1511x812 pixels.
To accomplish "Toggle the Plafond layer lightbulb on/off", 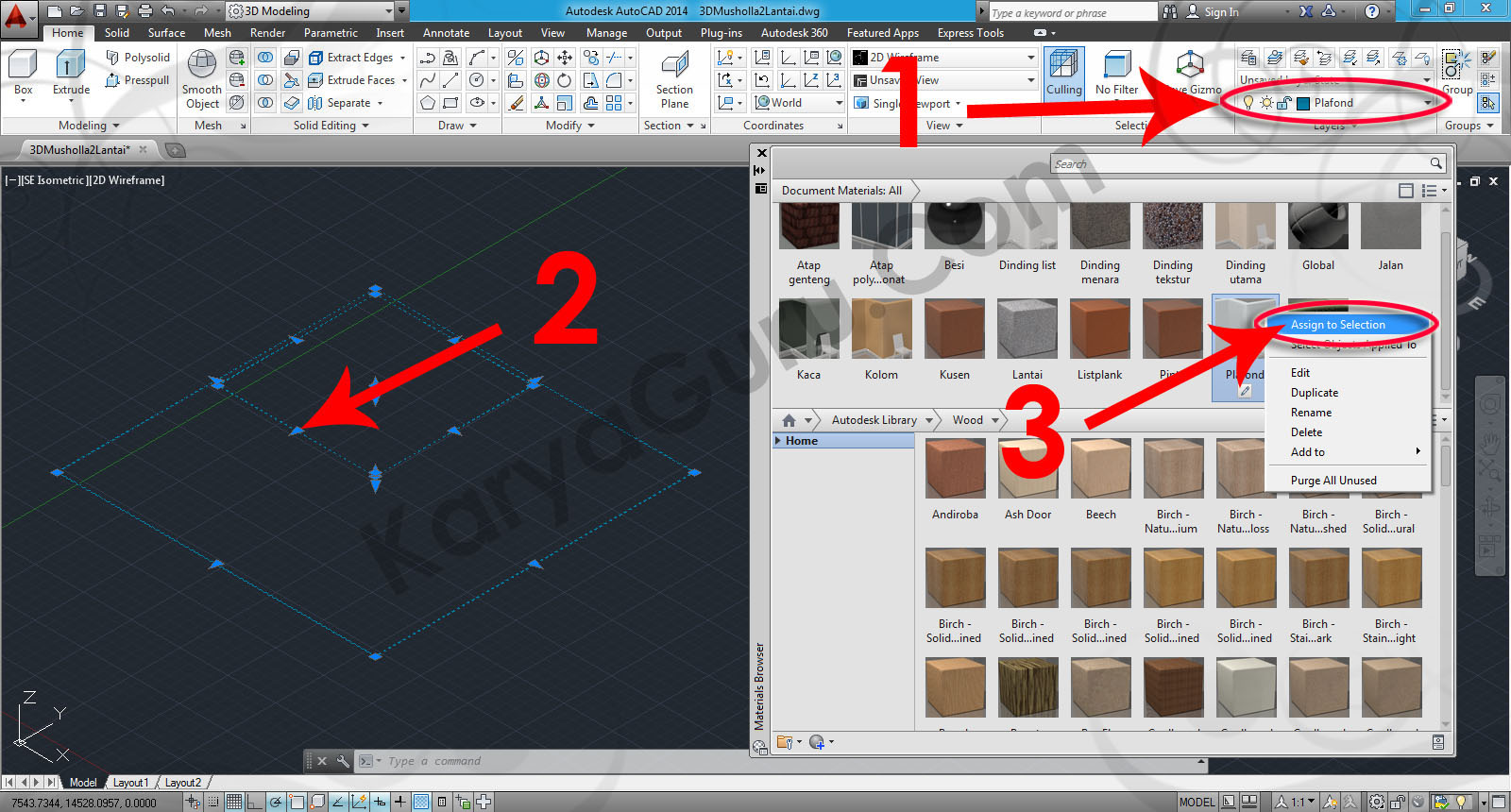I will (1248, 103).
